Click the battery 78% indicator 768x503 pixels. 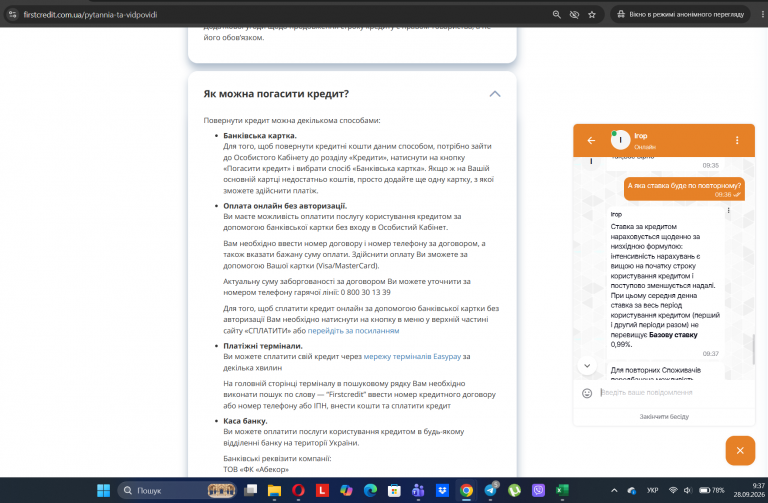(x=711, y=490)
